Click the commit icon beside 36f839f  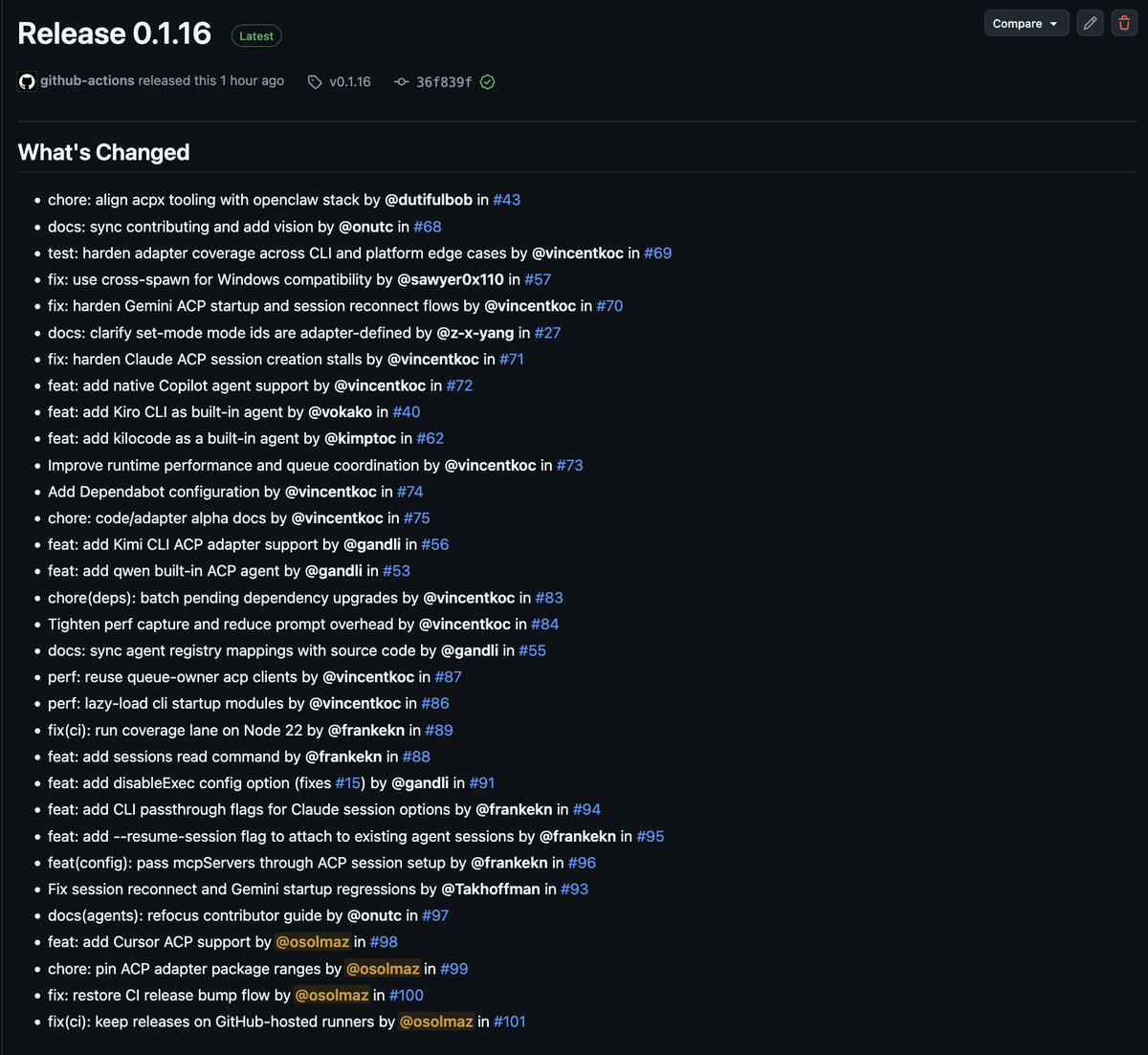[x=402, y=82]
